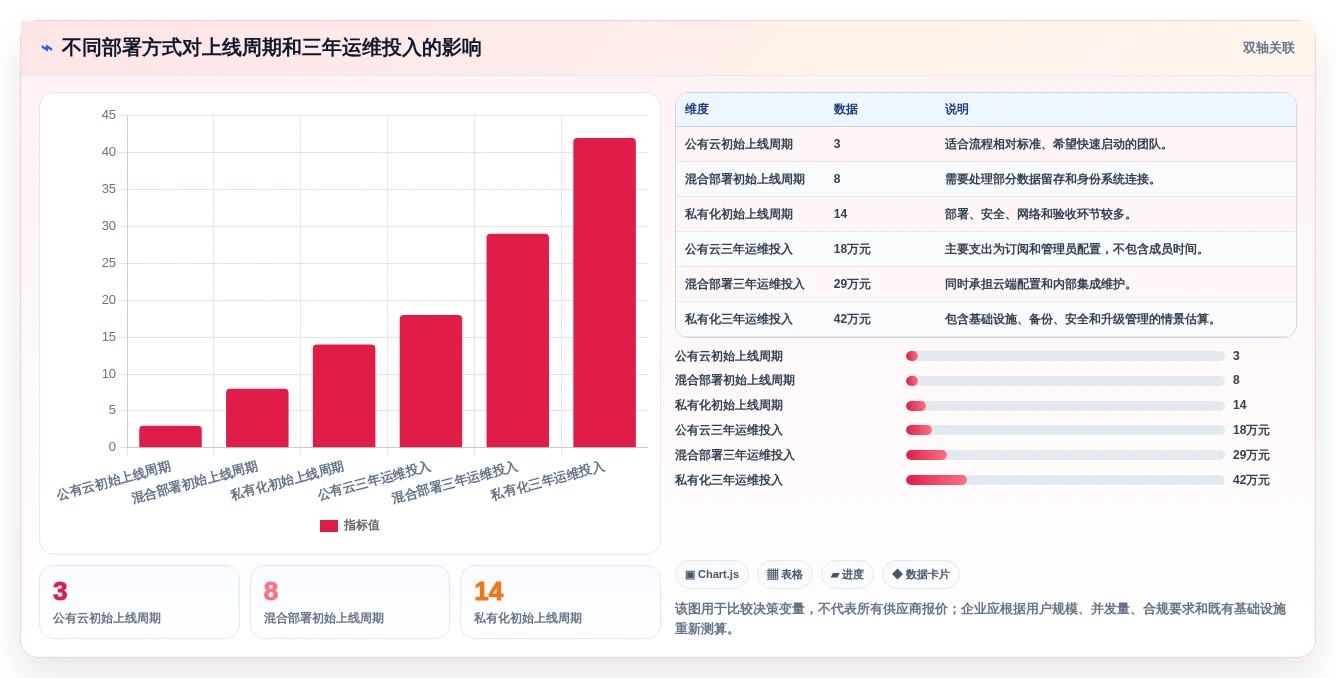Click progress bar for 公有云三年运维投入
This screenshot has width=1336, height=678.
pos(1065,430)
